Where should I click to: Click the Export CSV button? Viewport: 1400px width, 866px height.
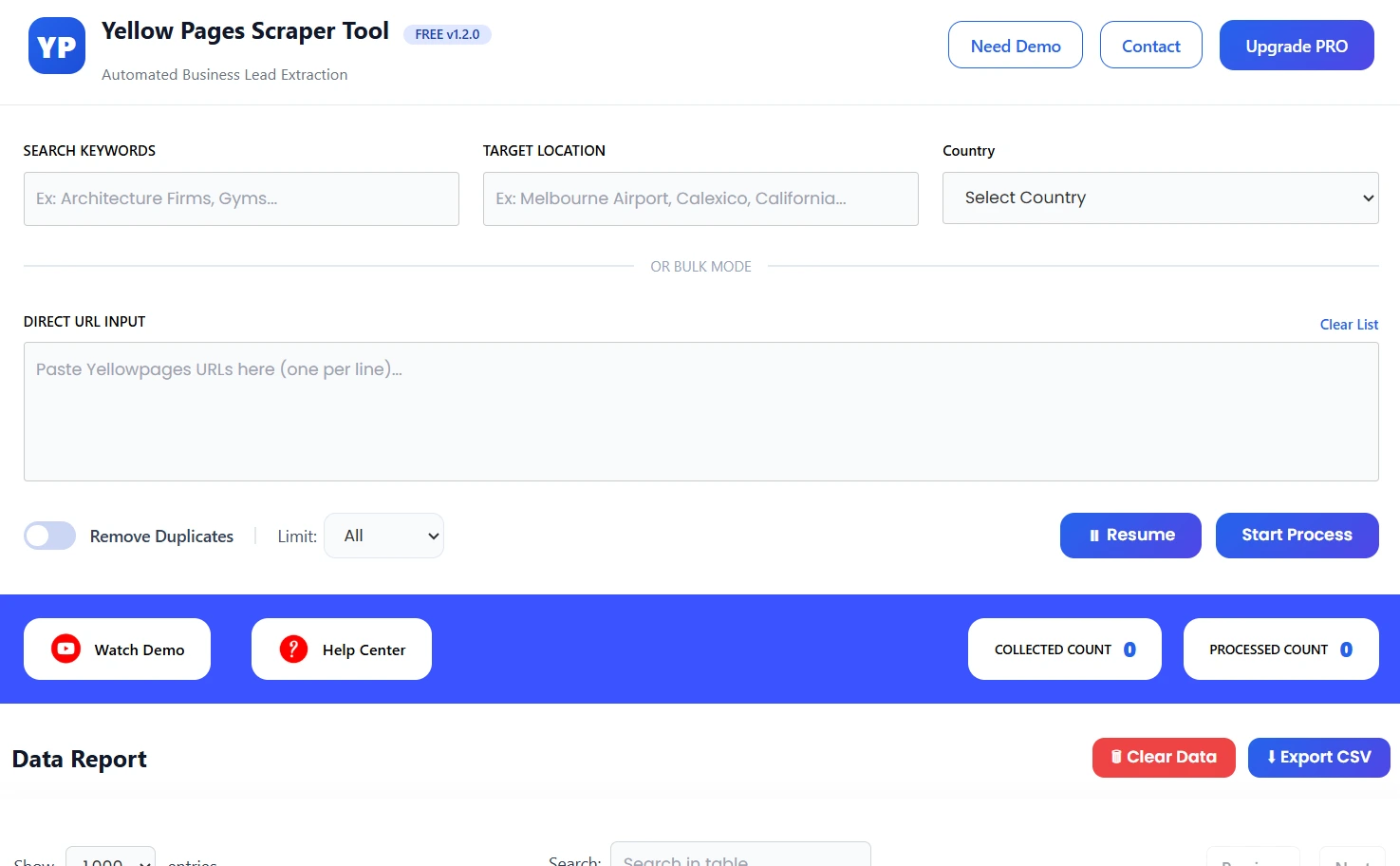[x=1319, y=758]
